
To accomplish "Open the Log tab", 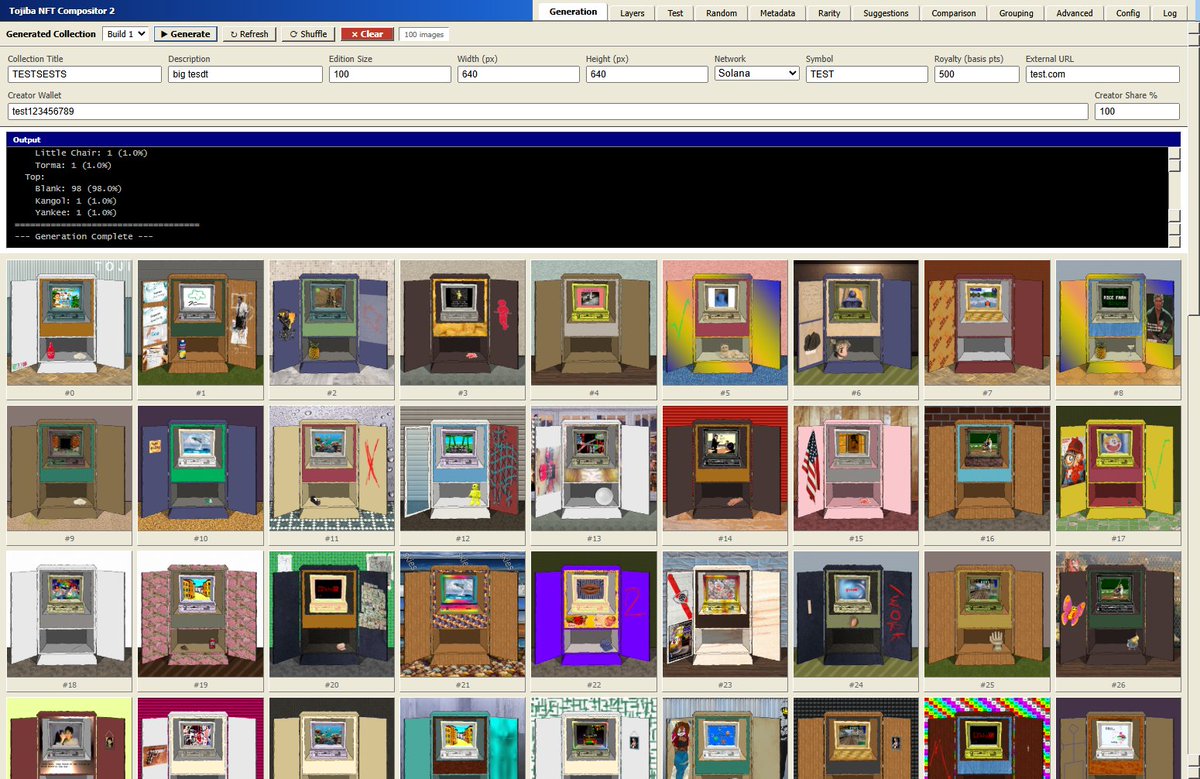I will pos(1170,13).
